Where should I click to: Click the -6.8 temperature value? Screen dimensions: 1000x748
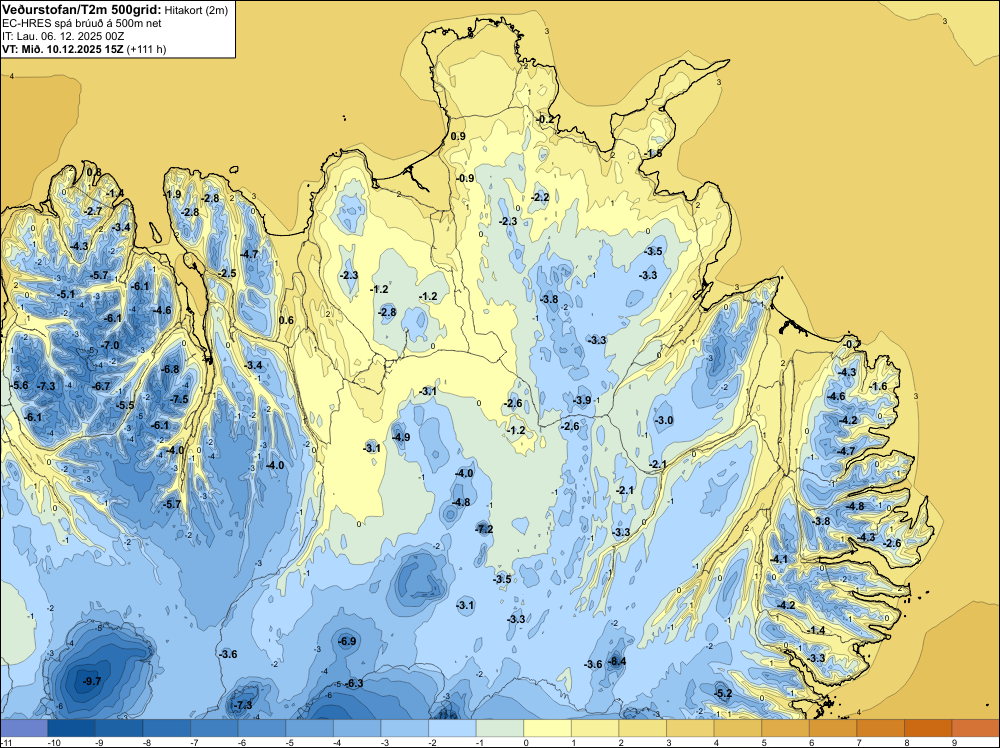[x=170, y=369]
